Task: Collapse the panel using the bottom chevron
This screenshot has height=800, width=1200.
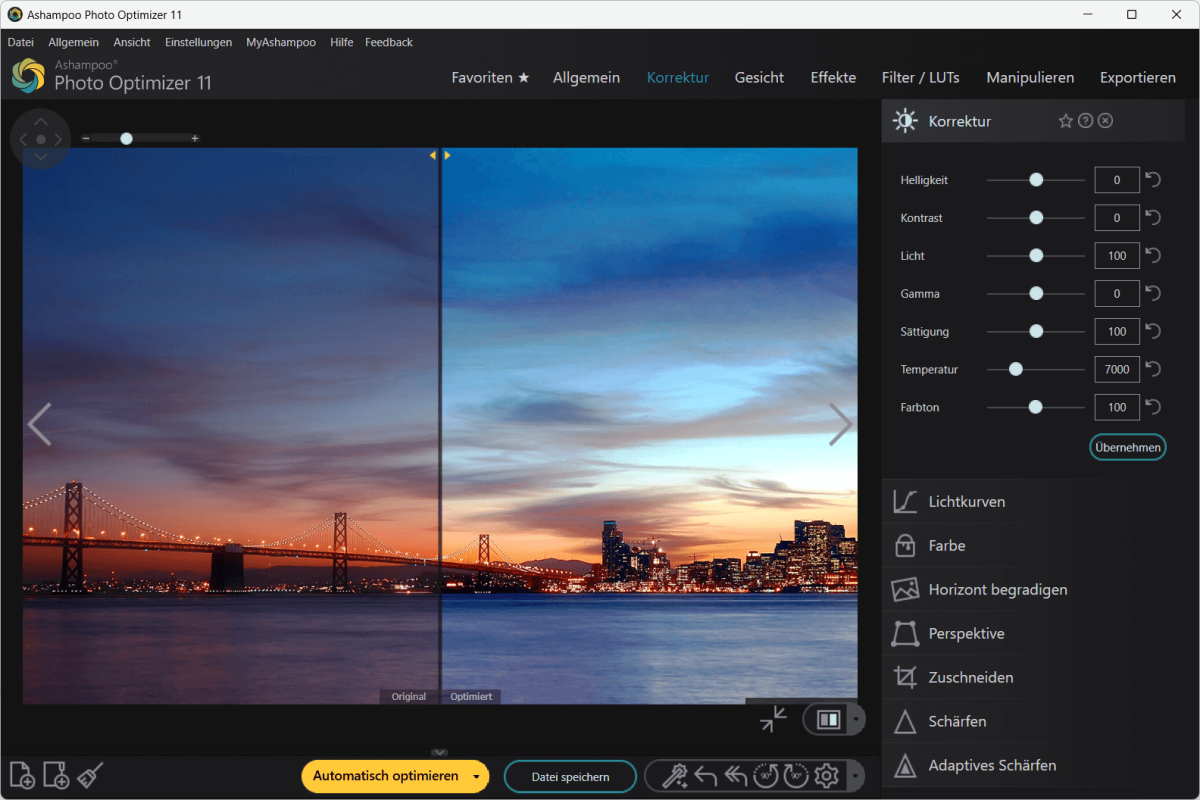Action: tap(439, 750)
